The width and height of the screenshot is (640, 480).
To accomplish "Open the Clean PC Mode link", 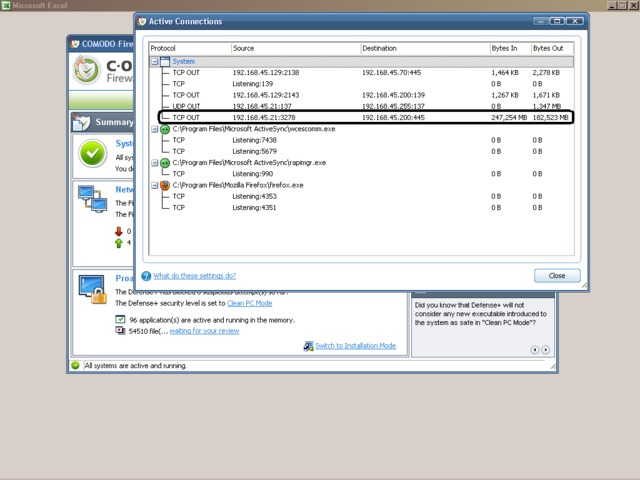I will [249, 303].
